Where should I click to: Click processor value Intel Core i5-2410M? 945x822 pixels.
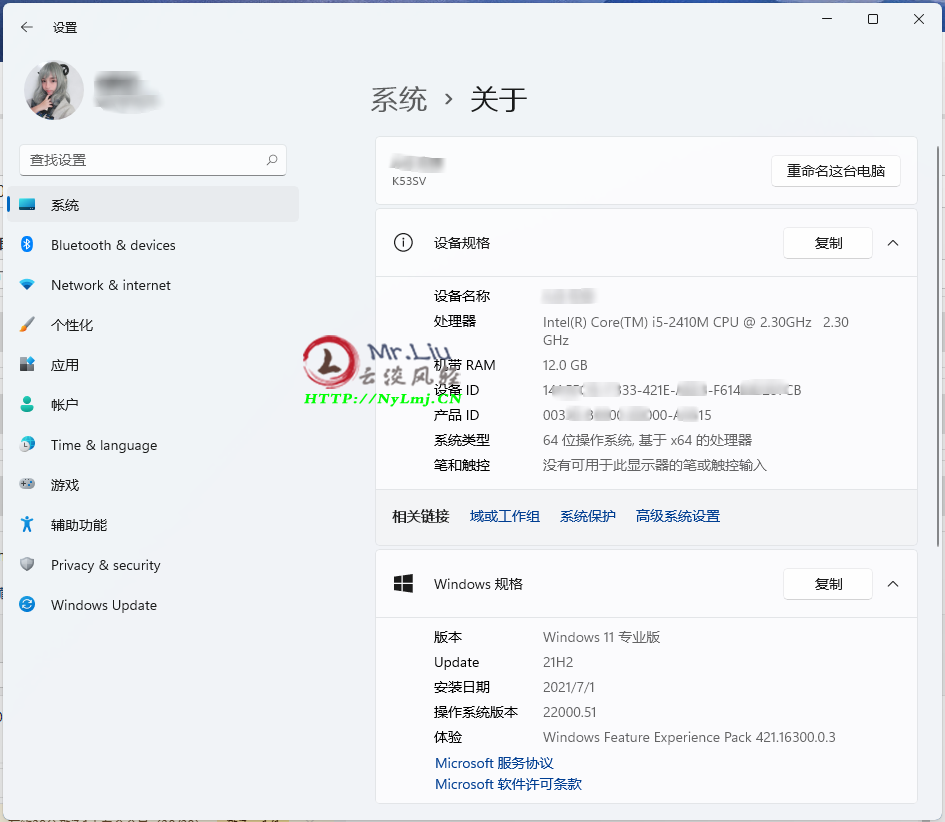[x=695, y=331]
